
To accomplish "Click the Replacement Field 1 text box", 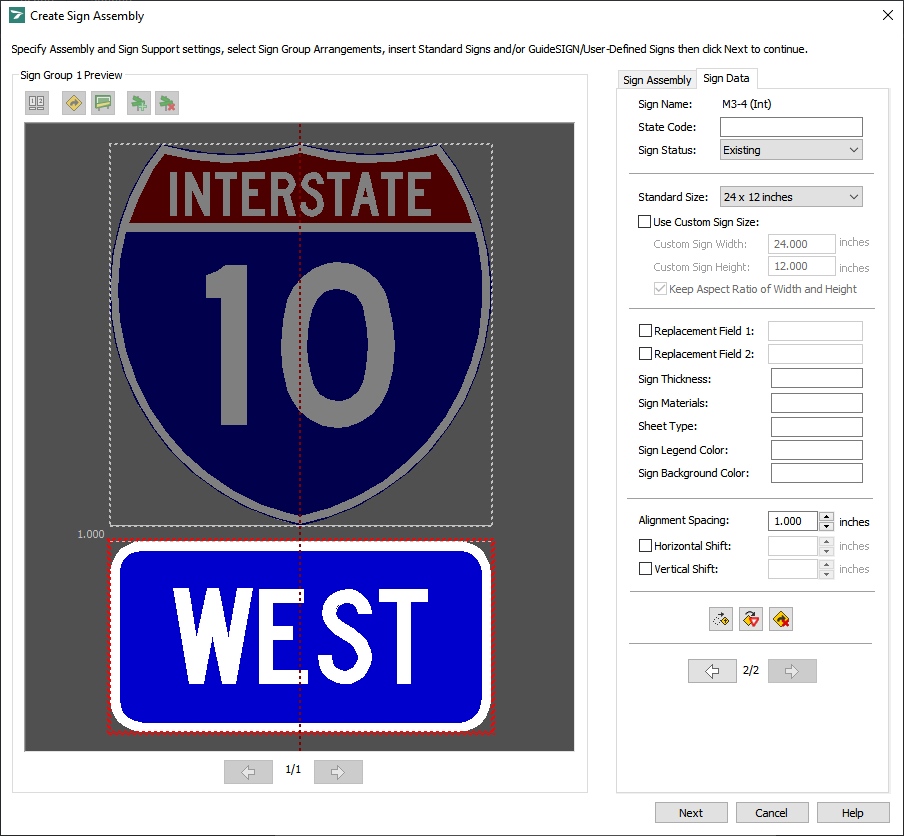I will (815, 331).
